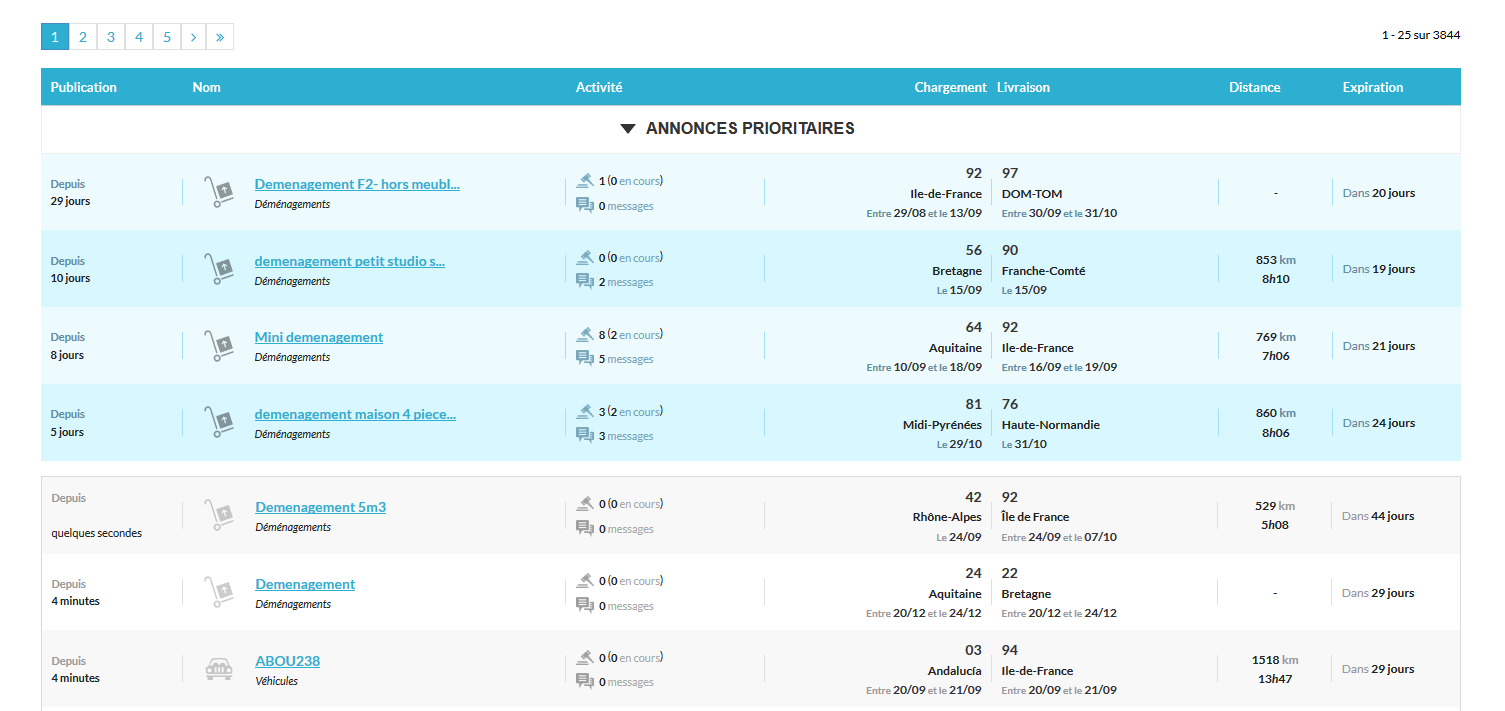Click the hand truck icon beside Demenagement F2
Viewport: 1505px width, 711px height.
[218, 192]
